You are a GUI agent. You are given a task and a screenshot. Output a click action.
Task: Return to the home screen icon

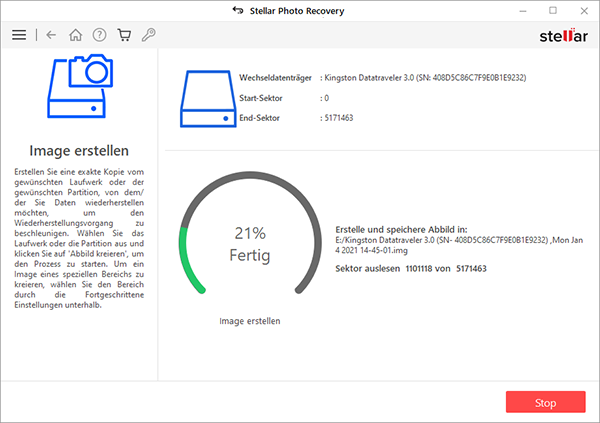75,35
